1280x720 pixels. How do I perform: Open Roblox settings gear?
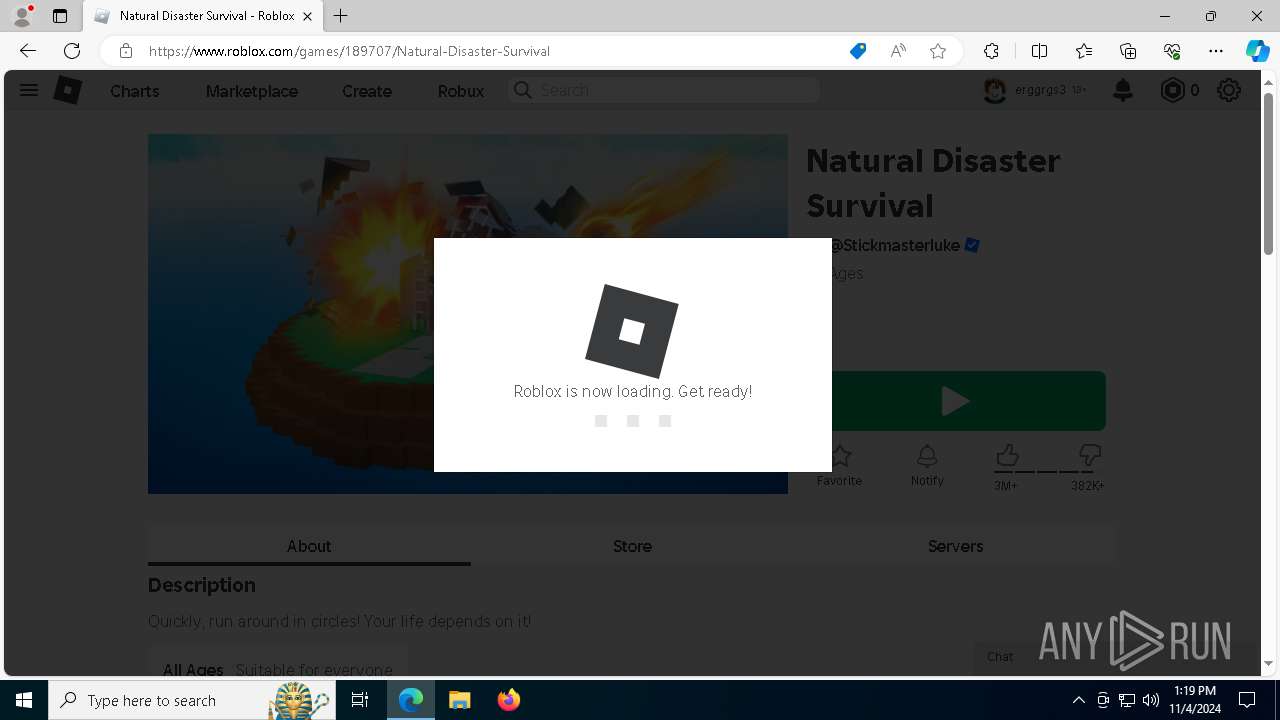(x=1229, y=90)
